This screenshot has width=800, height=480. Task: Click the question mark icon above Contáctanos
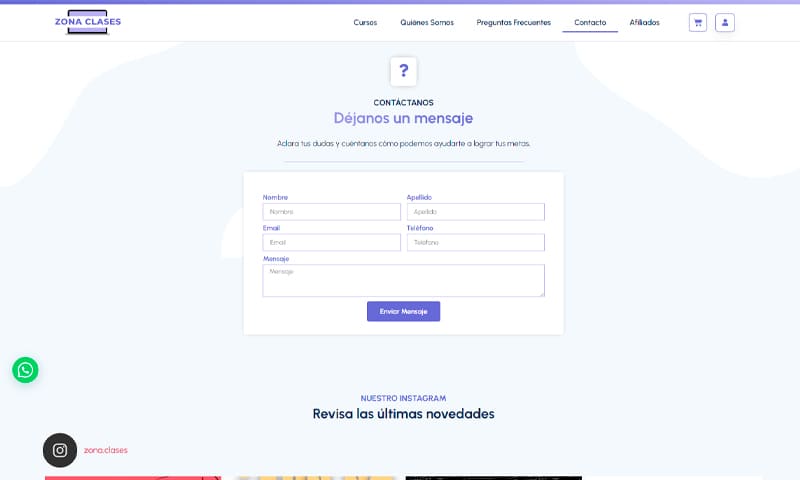(x=403, y=71)
